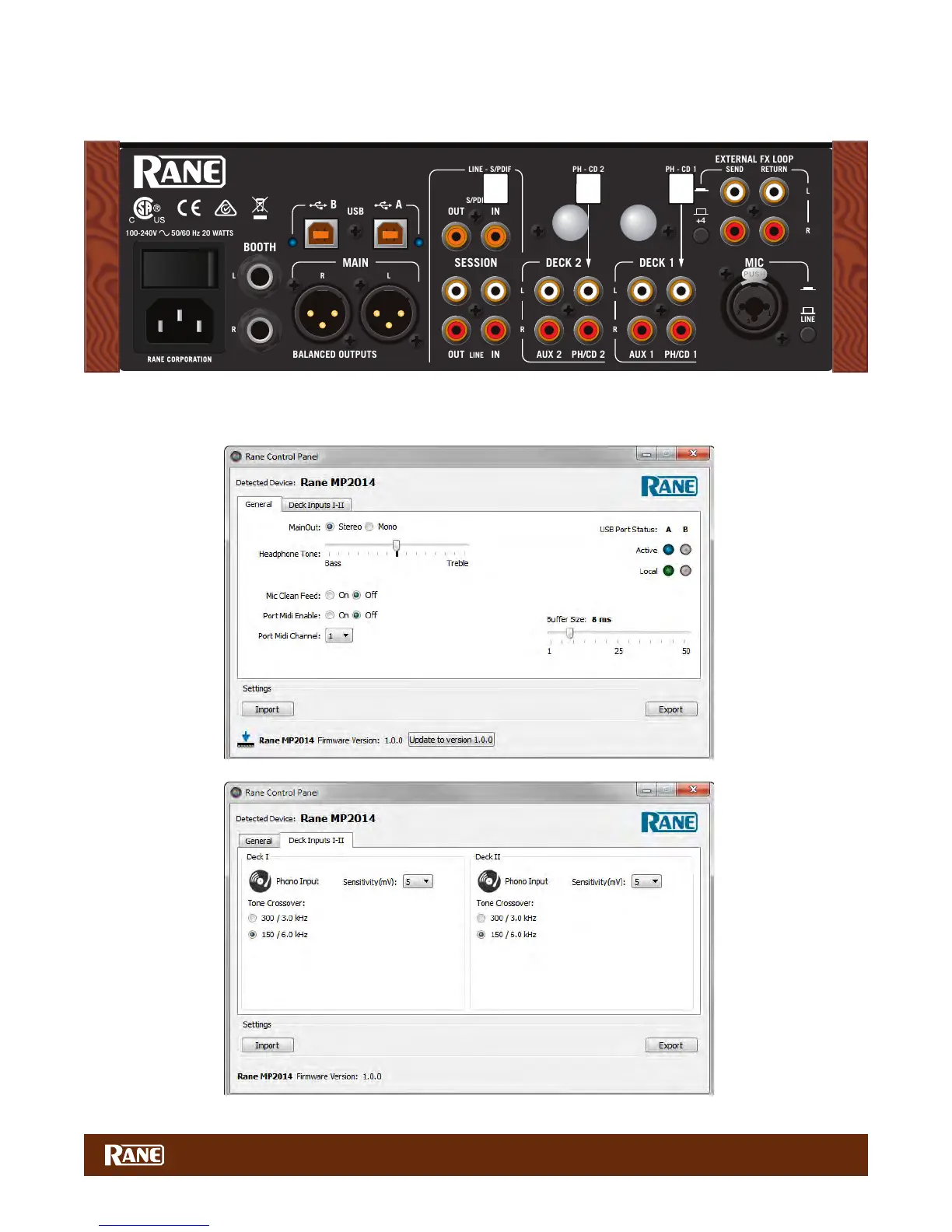
Task: Click the Session OUT line red RCA jack
Action: click(x=456, y=331)
